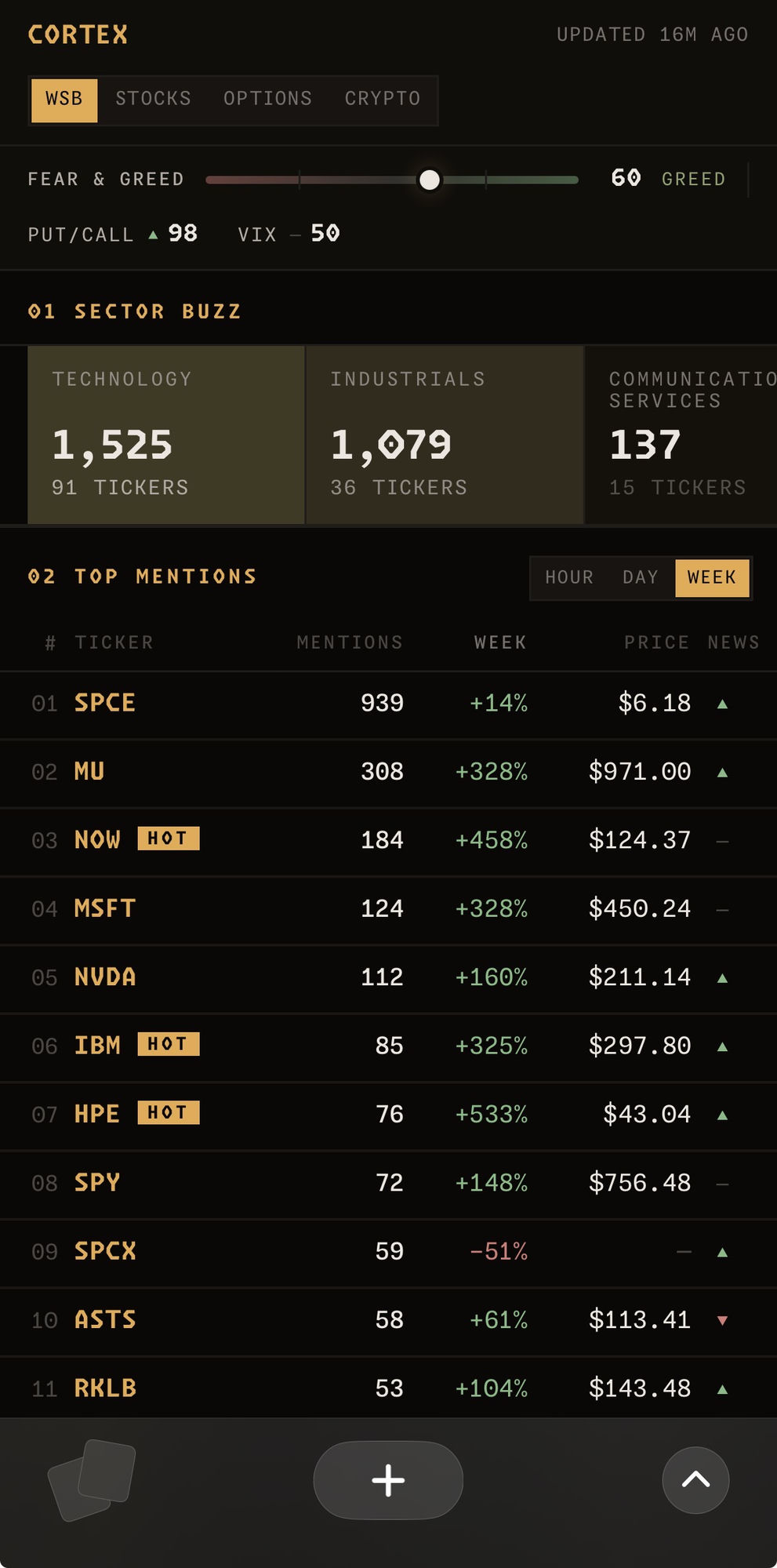Click HPE news up-triangle indicator
This screenshot has width=777, height=1568.
coord(722,1115)
